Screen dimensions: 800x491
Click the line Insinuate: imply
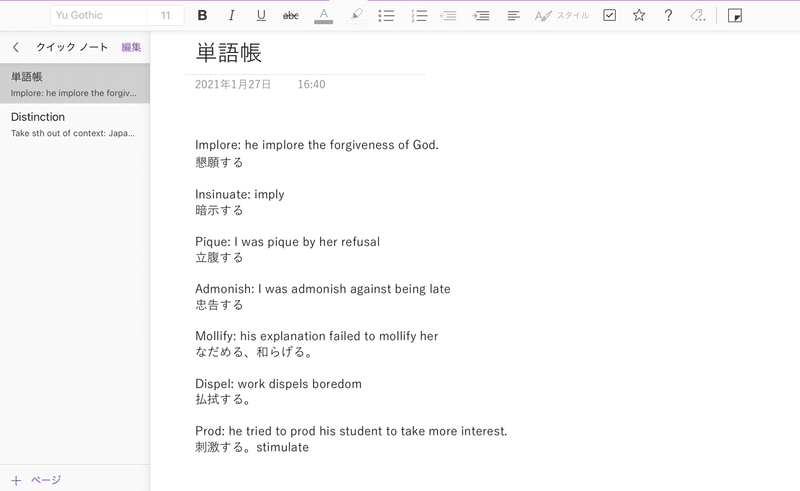240,194
